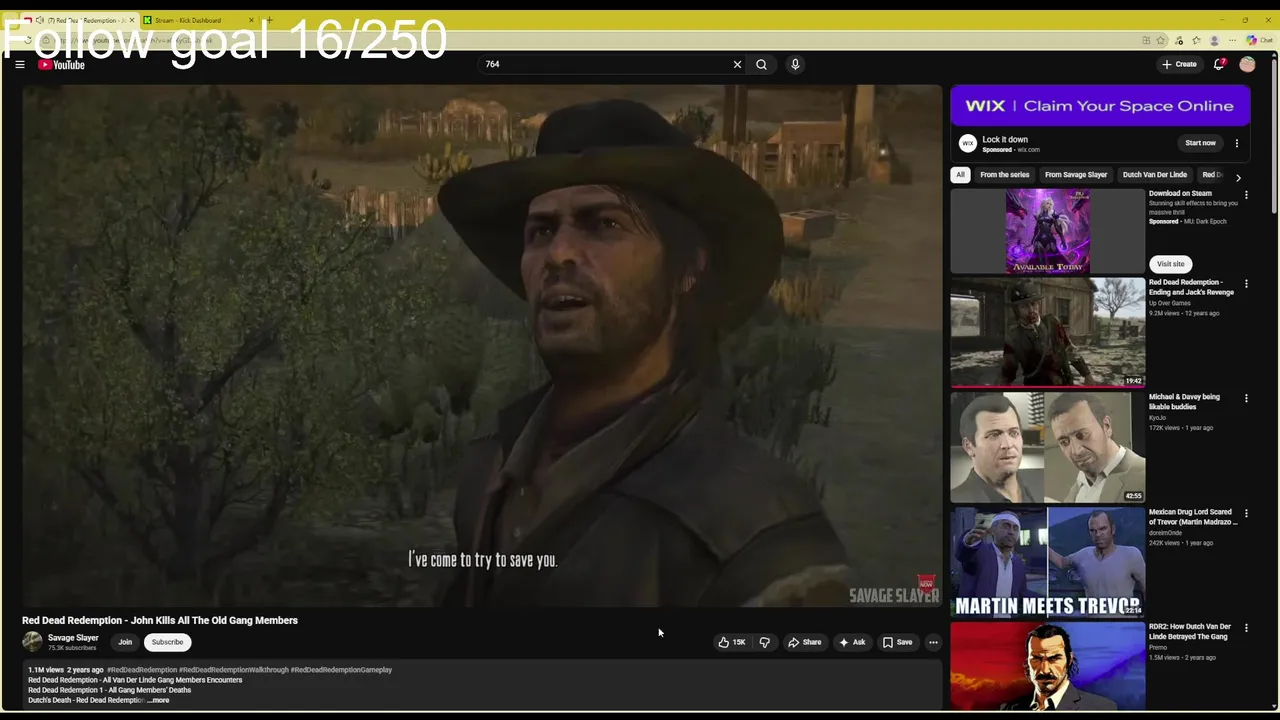Open a new browser tab with plus
1280x720 pixels.
pos(268,20)
